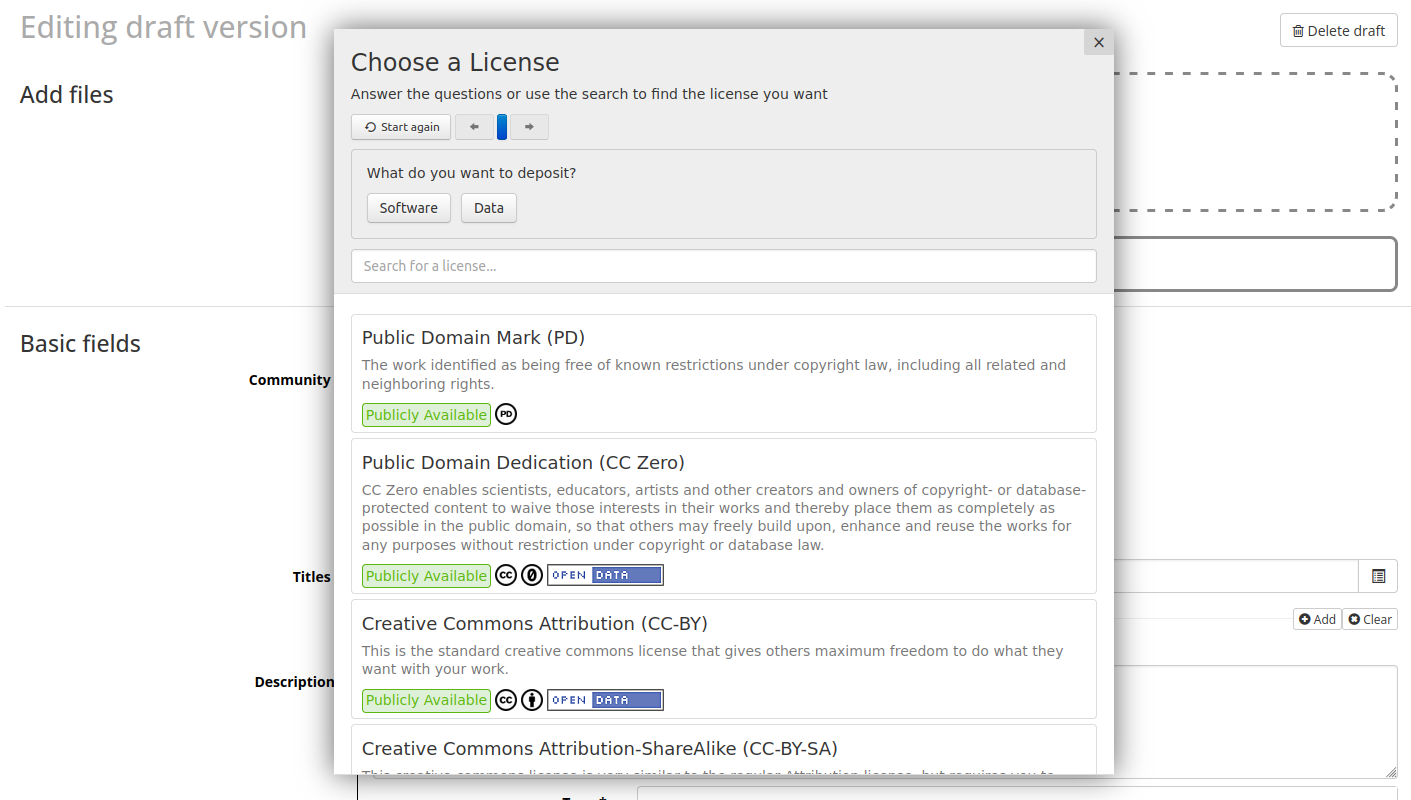Click the Clear button near Descriptions
Screen dimensions: 1411x800
tap(1369, 618)
